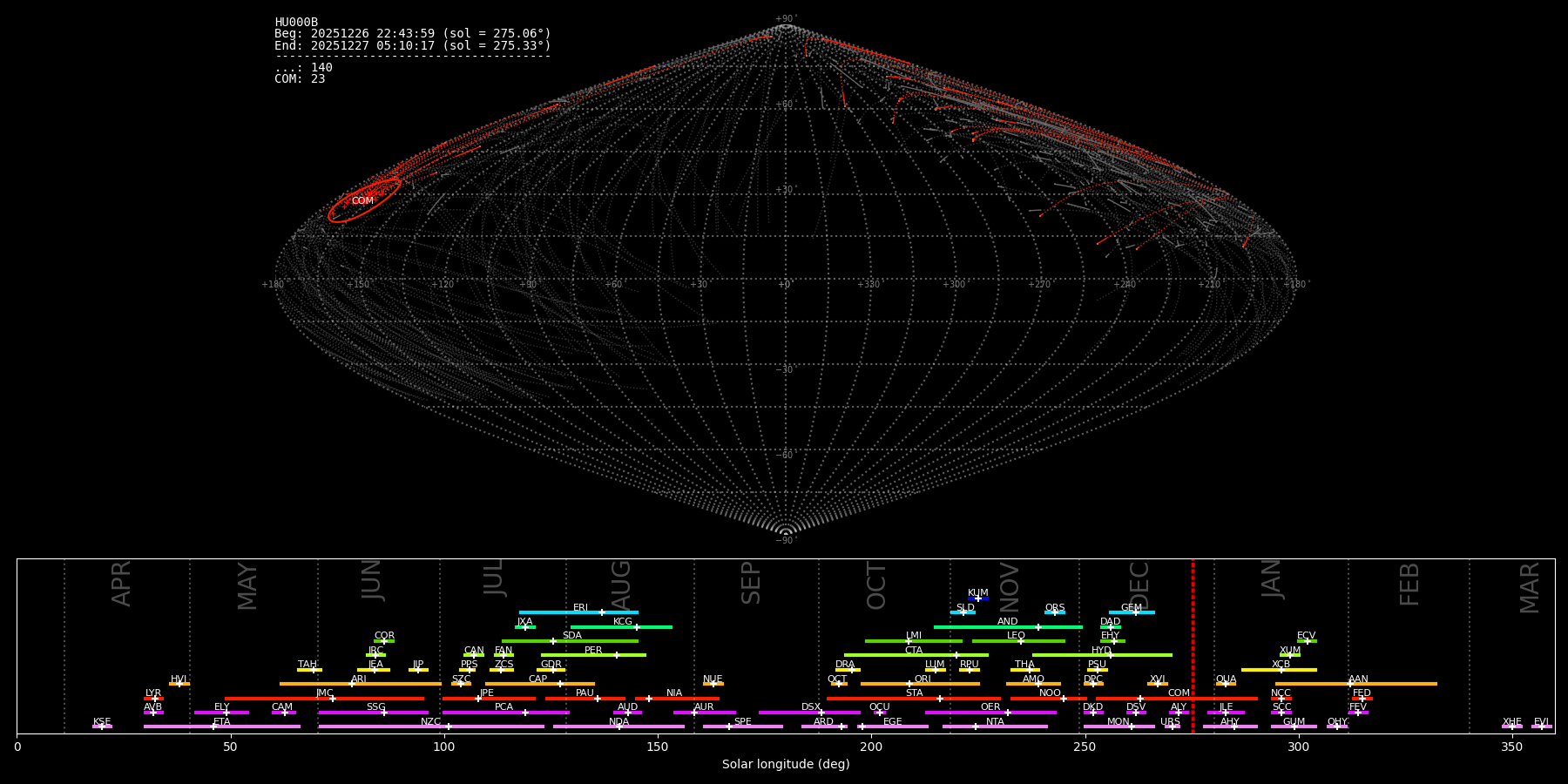The image size is (1568, 784).
Task: Select the pink NTA shower bar
Action: point(994,727)
